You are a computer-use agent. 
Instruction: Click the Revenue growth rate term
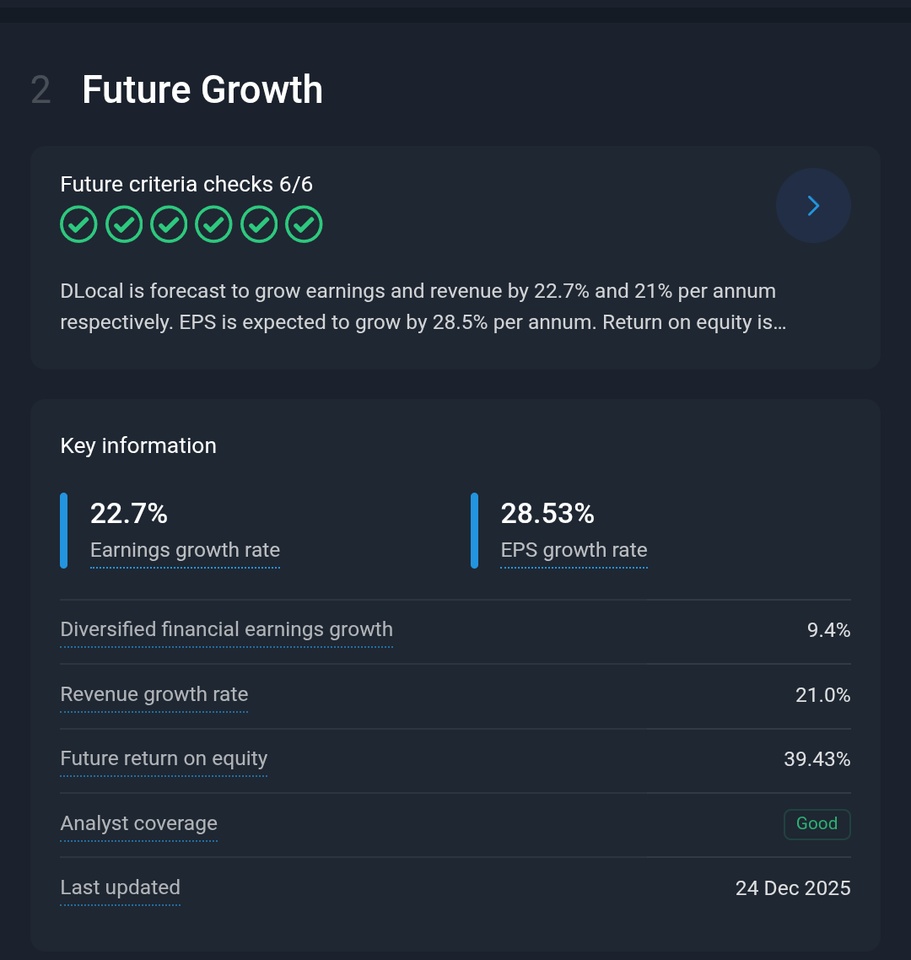(154, 695)
